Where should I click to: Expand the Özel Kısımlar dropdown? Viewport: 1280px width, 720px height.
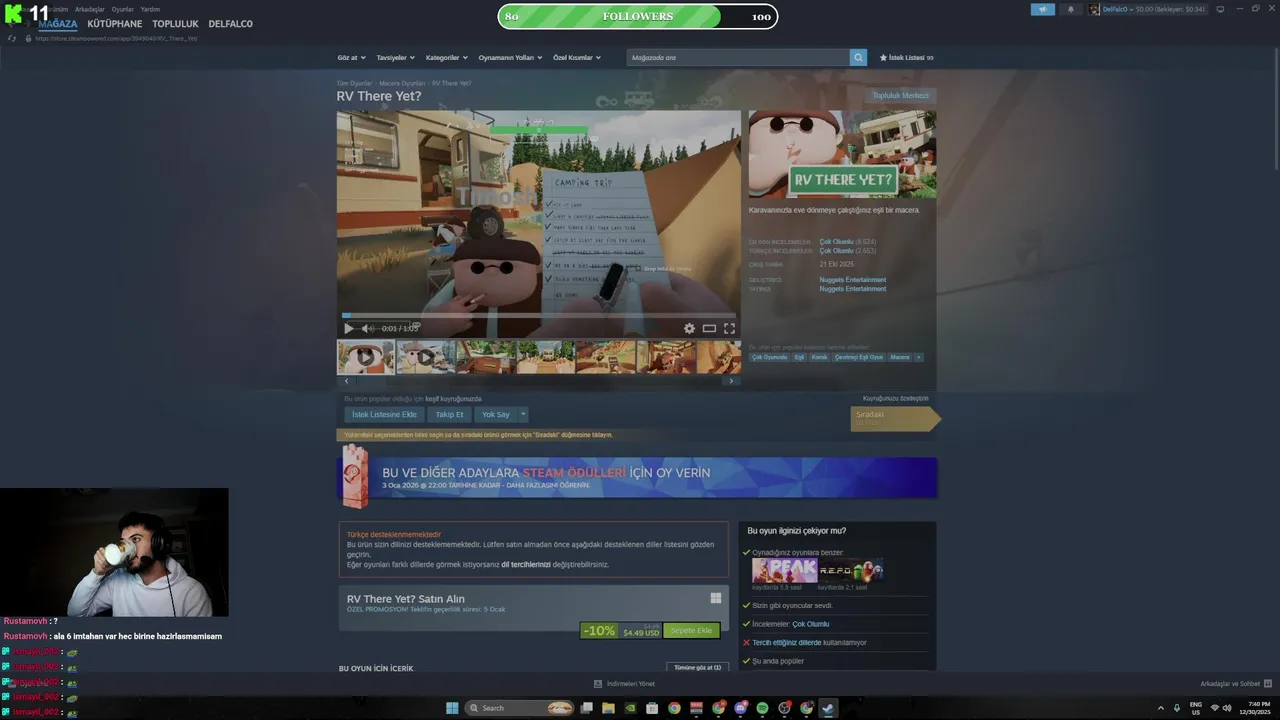[577, 58]
